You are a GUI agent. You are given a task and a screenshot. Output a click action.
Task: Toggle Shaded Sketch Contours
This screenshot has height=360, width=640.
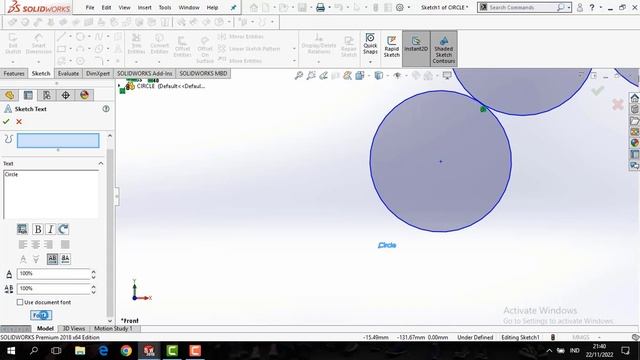444,48
